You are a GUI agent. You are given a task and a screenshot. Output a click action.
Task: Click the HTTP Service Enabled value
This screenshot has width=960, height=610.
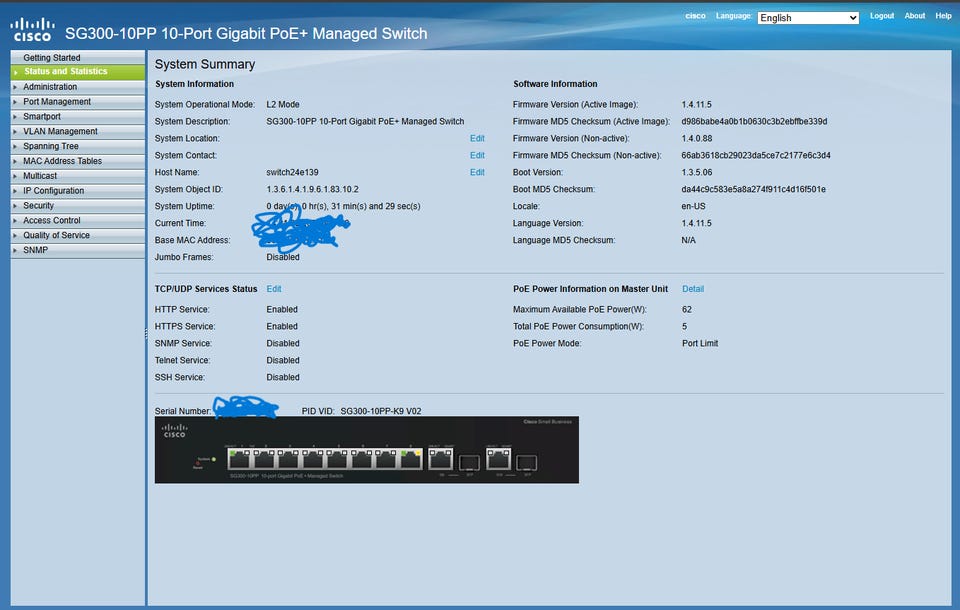(282, 310)
